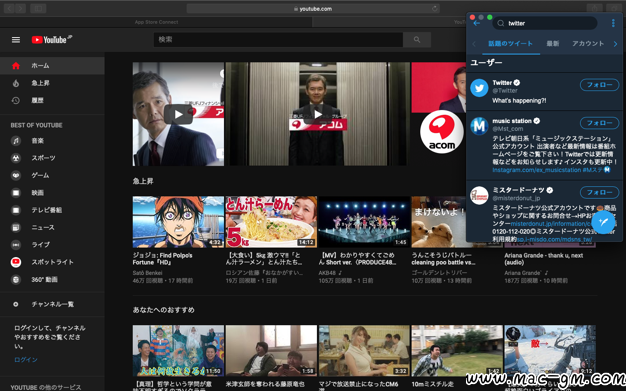This screenshot has height=391, width=626.
Task: Follow the ミスタードーナツ account
Action: (600, 193)
